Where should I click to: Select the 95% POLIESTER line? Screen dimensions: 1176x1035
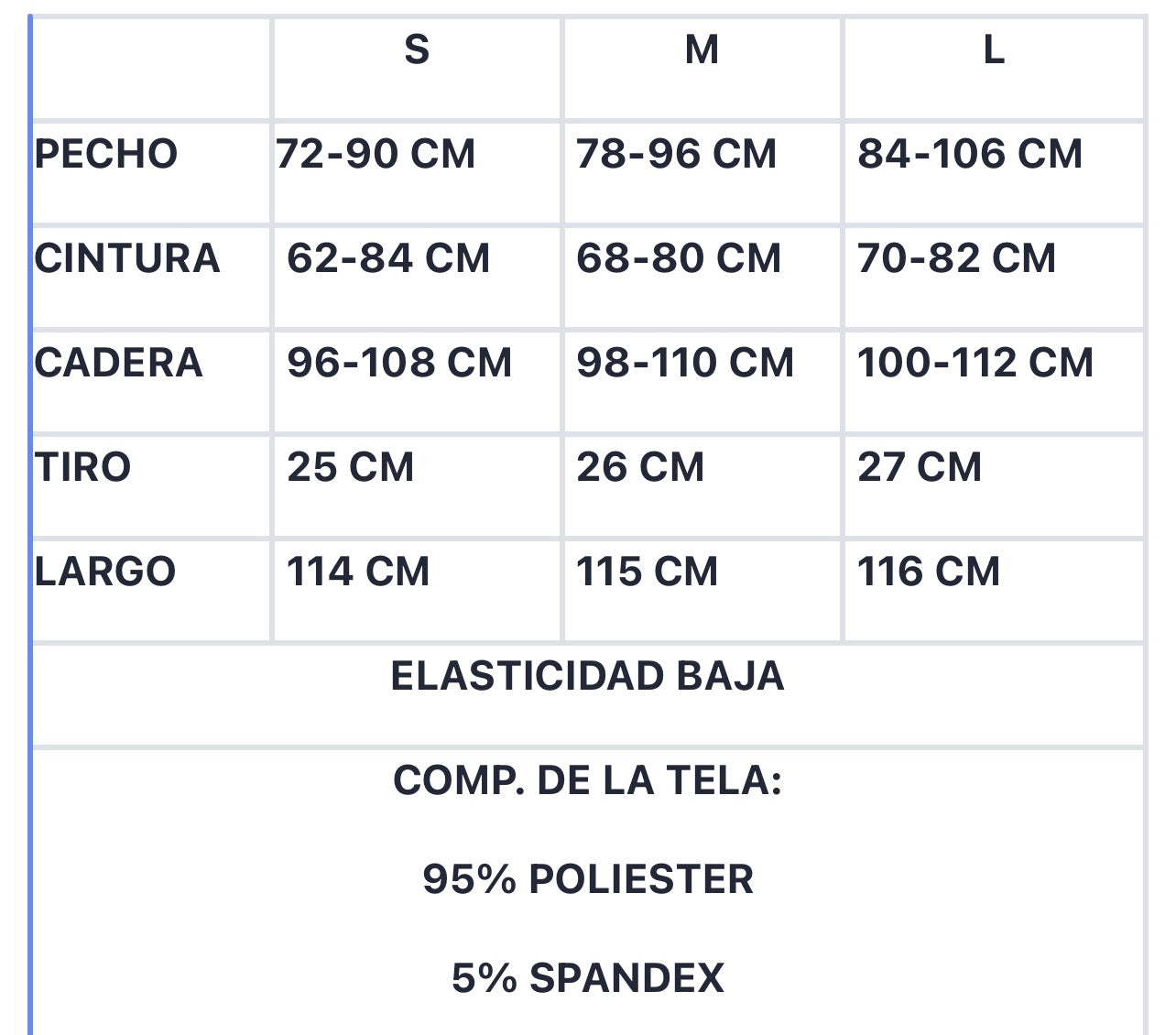[588, 879]
